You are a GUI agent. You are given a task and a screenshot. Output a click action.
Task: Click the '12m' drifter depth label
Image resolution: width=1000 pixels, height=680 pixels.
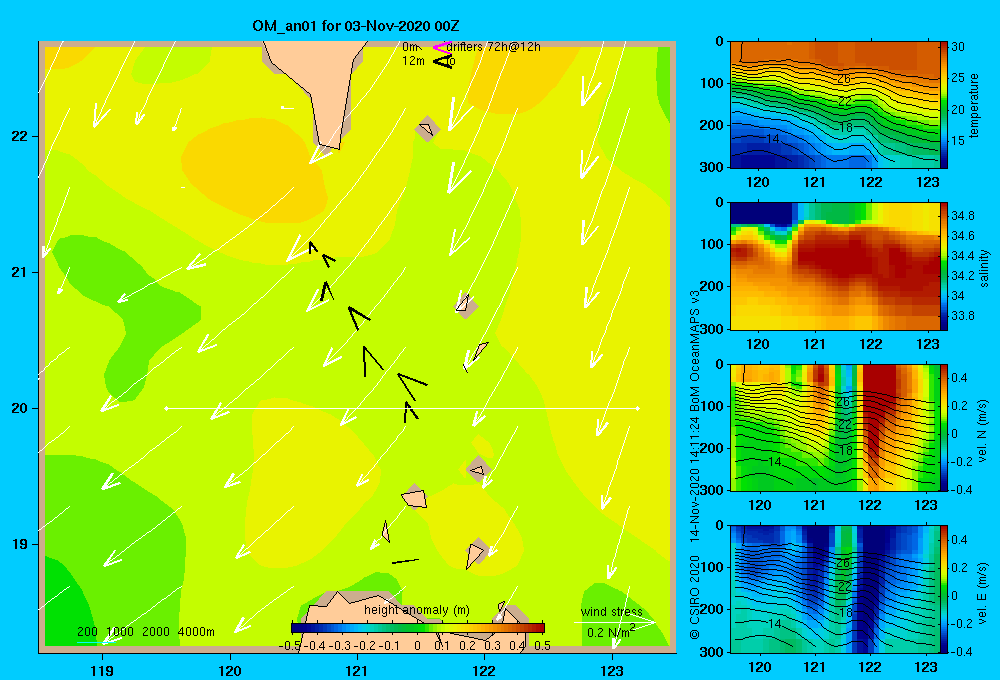413,61
